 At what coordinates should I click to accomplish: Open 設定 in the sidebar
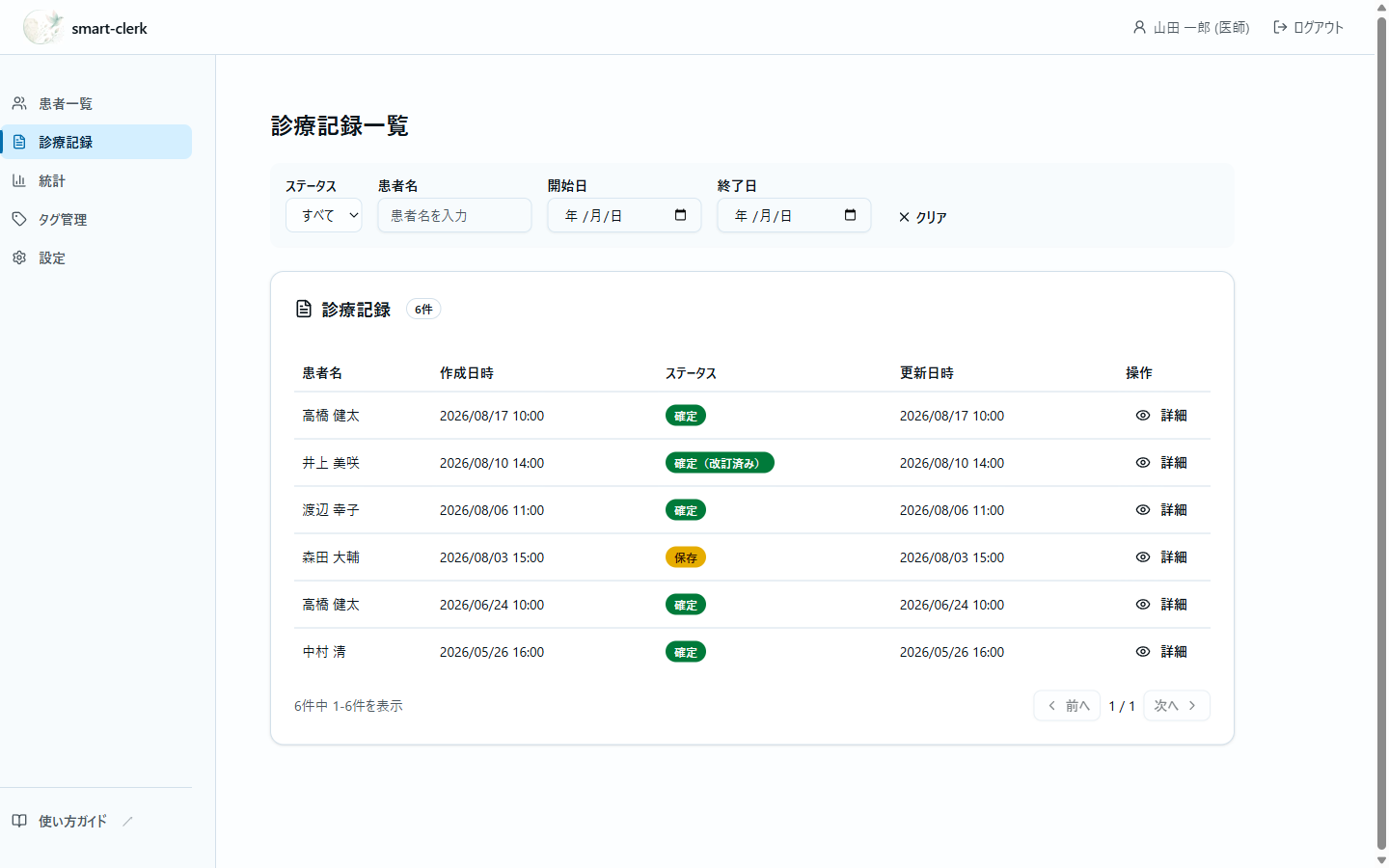pyautogui.click(x=96, y=258)
